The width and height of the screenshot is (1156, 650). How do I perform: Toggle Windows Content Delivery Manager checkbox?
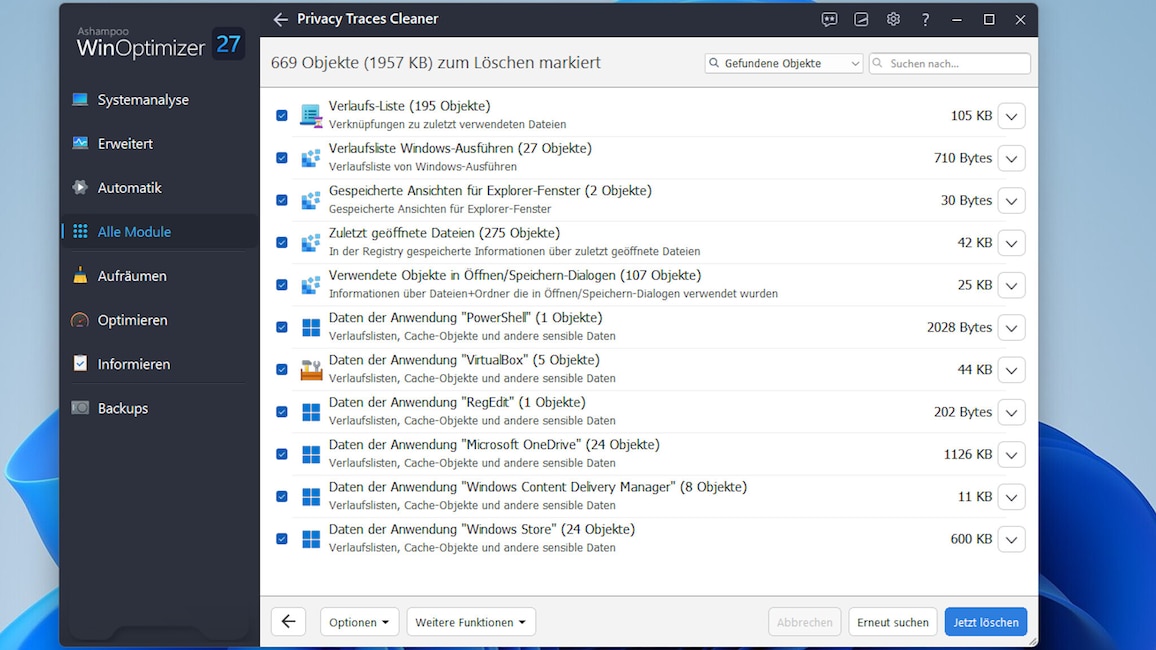(x=282, y=497)
